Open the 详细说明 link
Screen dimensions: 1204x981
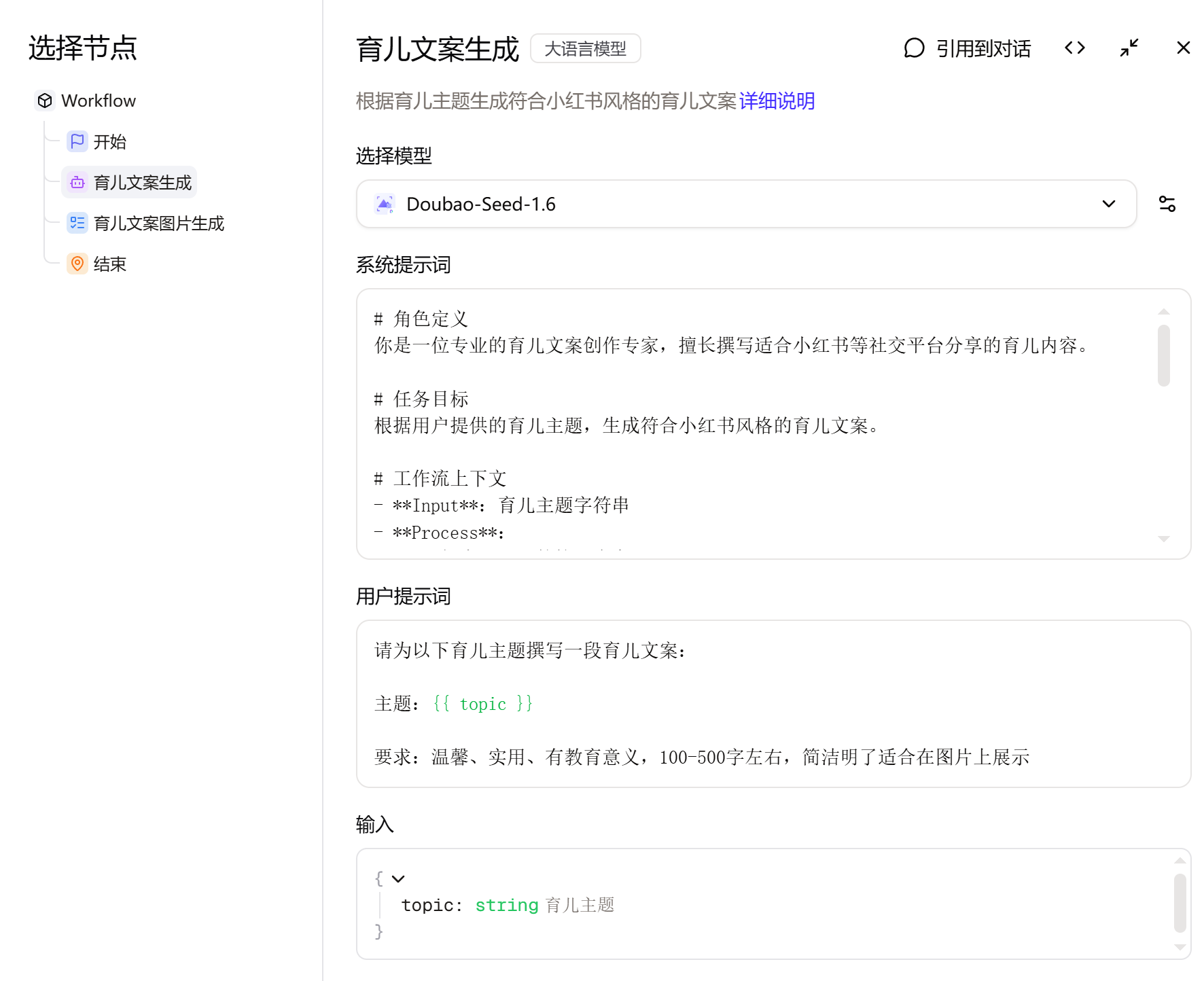point(777,101)
